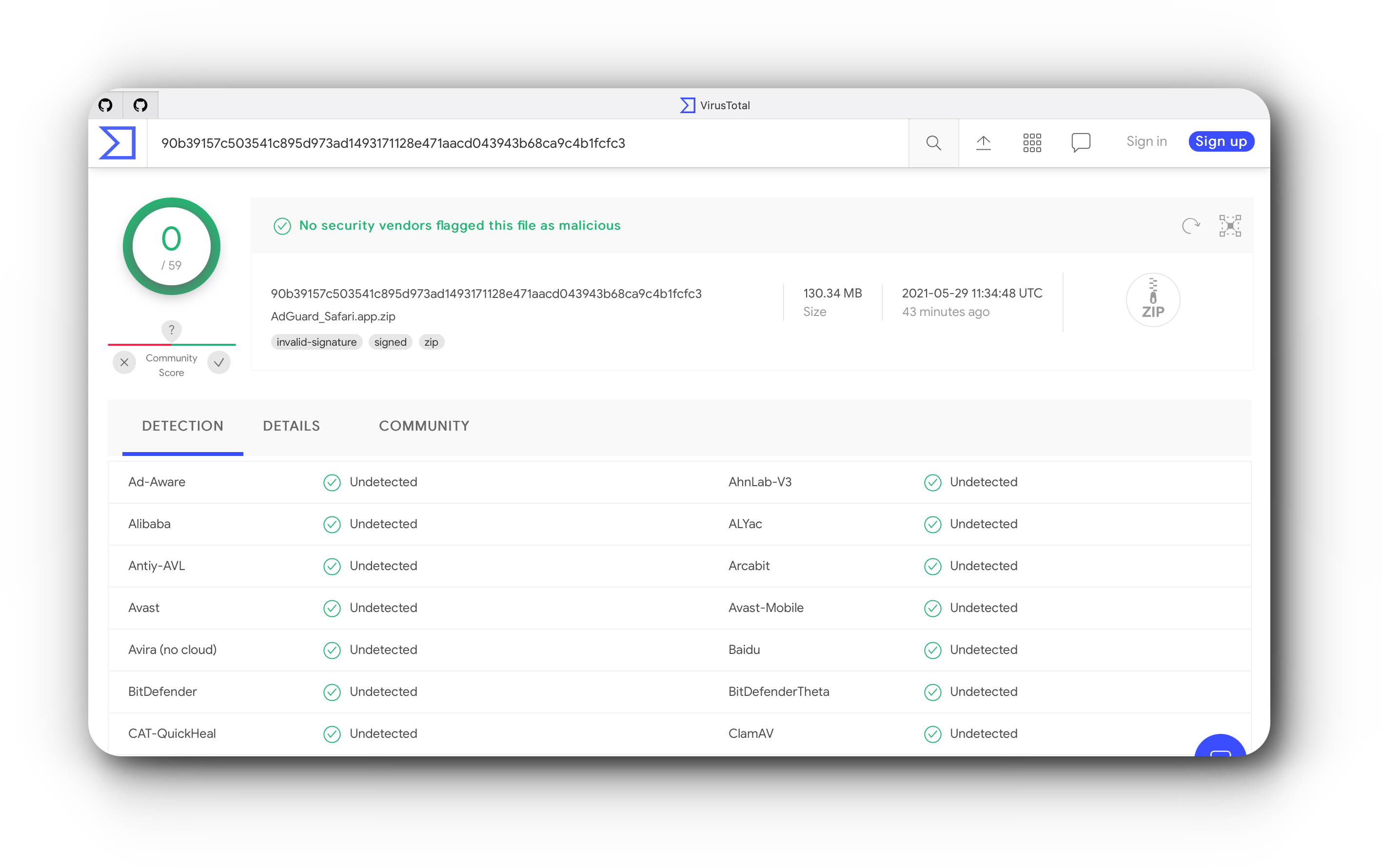
Task: Click the CAT-QuickHeal vendor name
Action: point(172,734)
